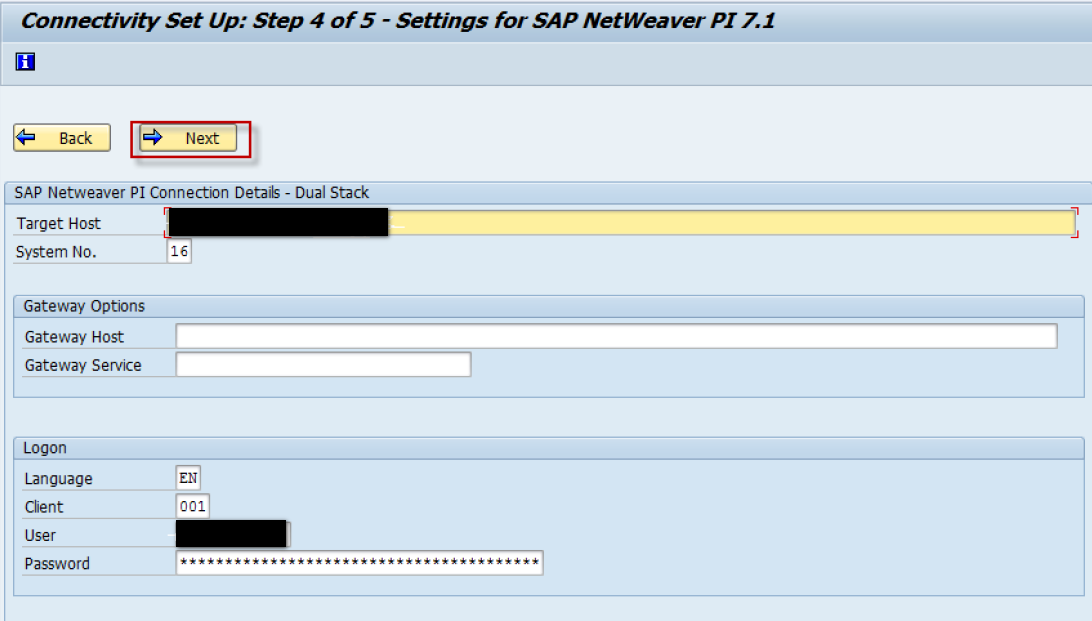Click the Client field showing 001
The height and width of the screenshot is (621, 1092).
192,506
